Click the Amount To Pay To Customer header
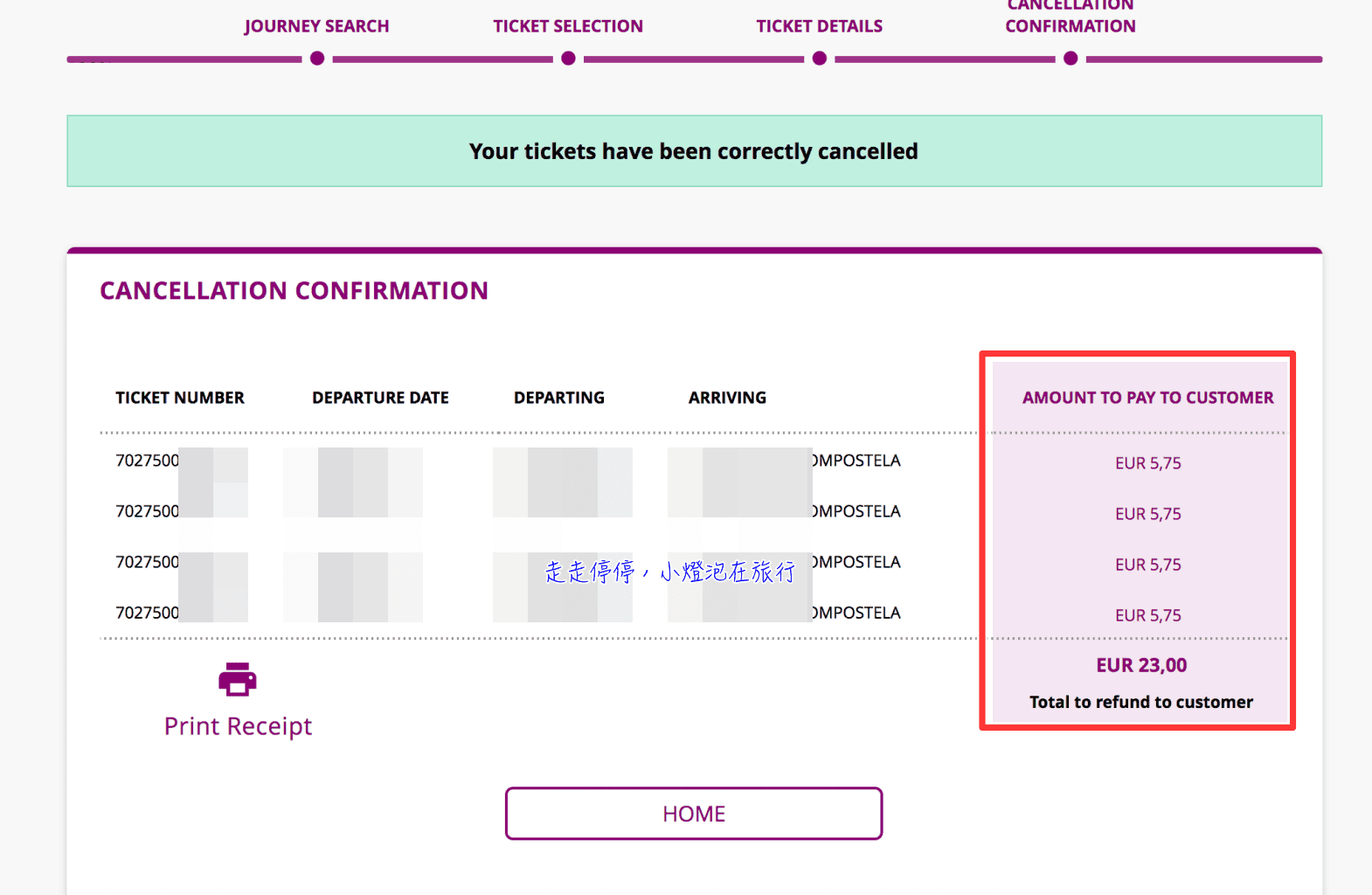 (x=1148, y=398)
